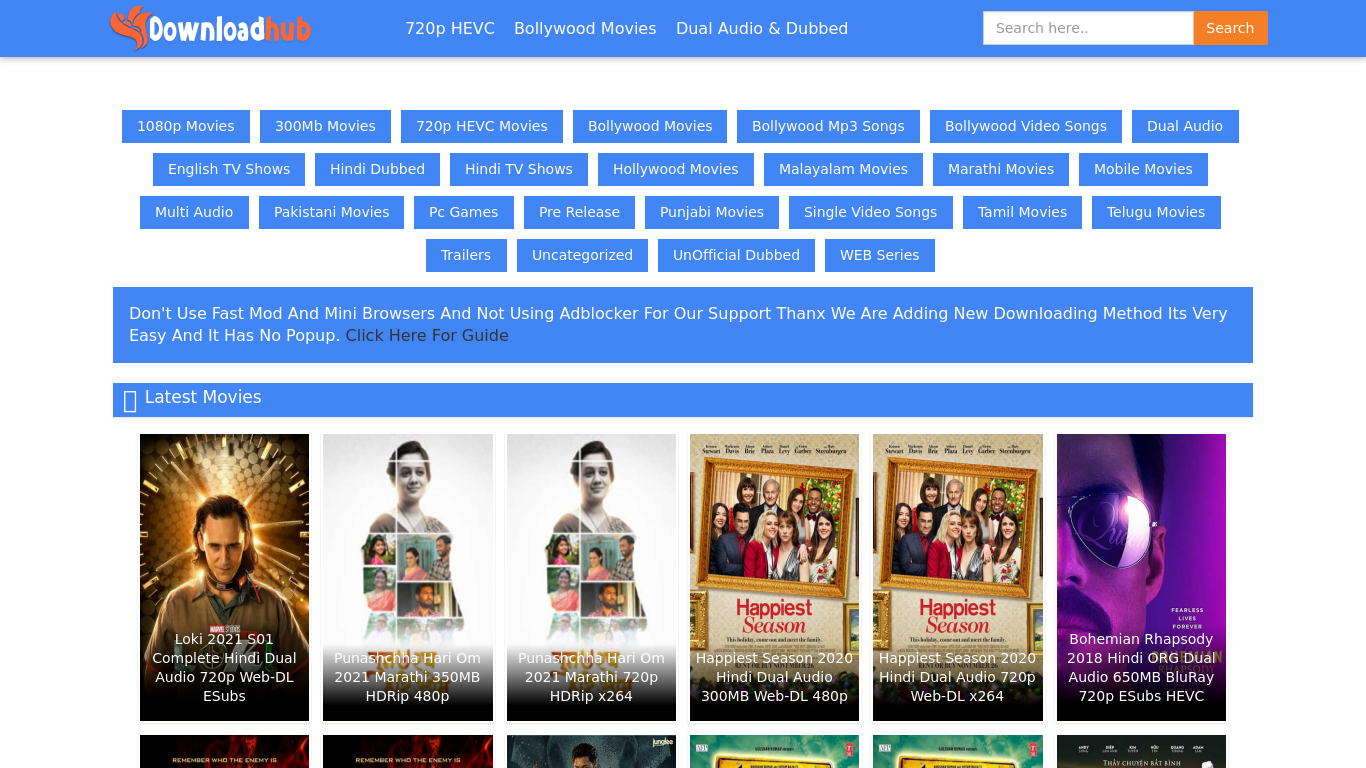Open Bohemian Rhapsody 2018 movie poster

click(1141, 577)
